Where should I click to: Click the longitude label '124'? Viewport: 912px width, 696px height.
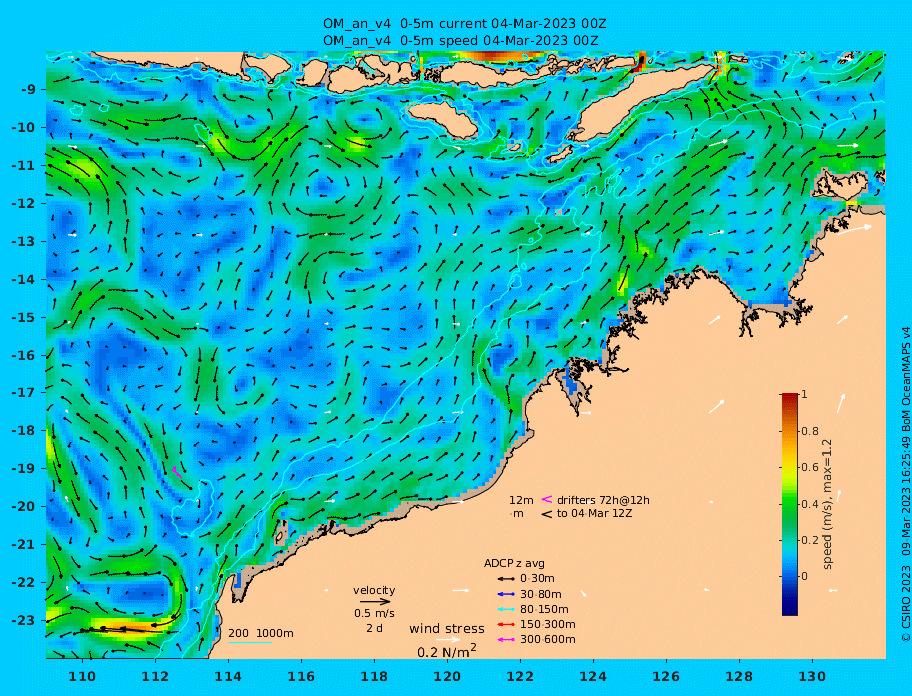coord(593,676)
